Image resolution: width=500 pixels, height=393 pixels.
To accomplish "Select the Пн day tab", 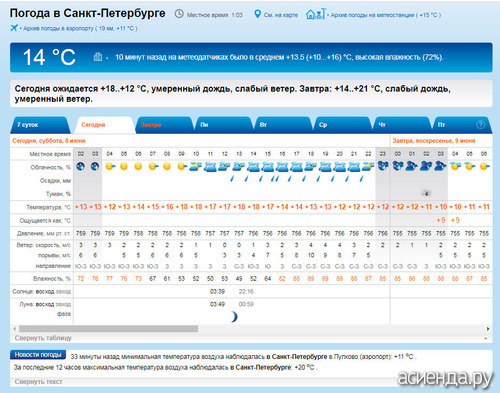I will click(x=223, y=125).
